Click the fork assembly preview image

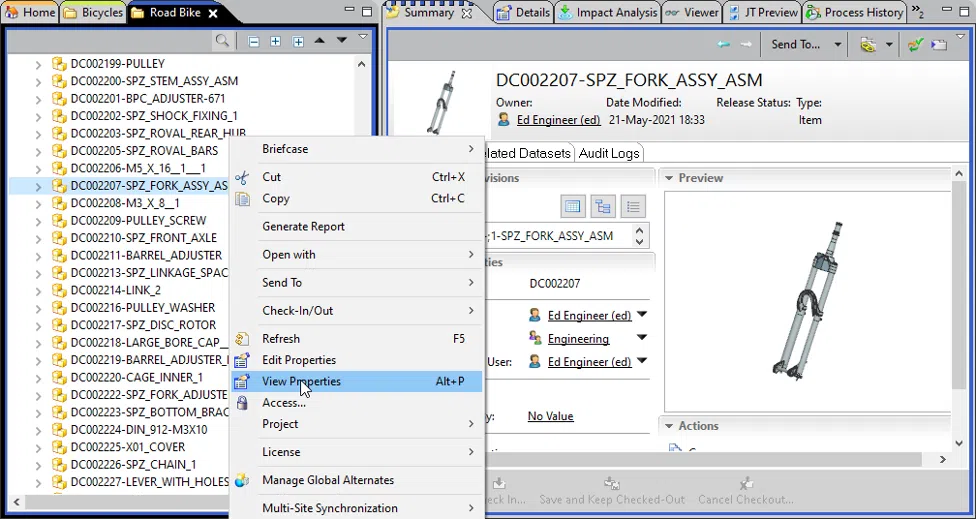click(x=808, y=301)
